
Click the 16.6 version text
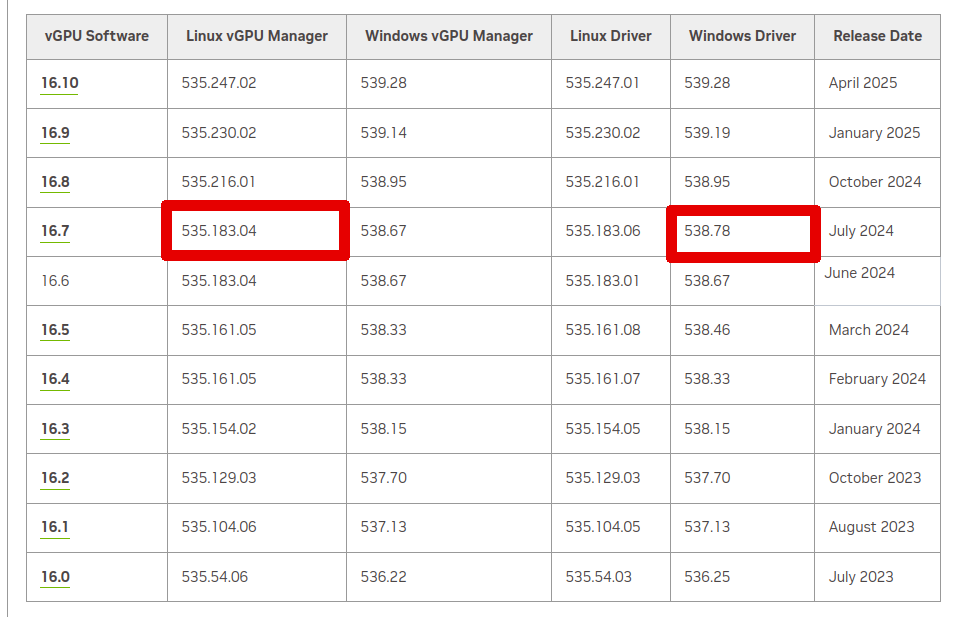[55, 281]
